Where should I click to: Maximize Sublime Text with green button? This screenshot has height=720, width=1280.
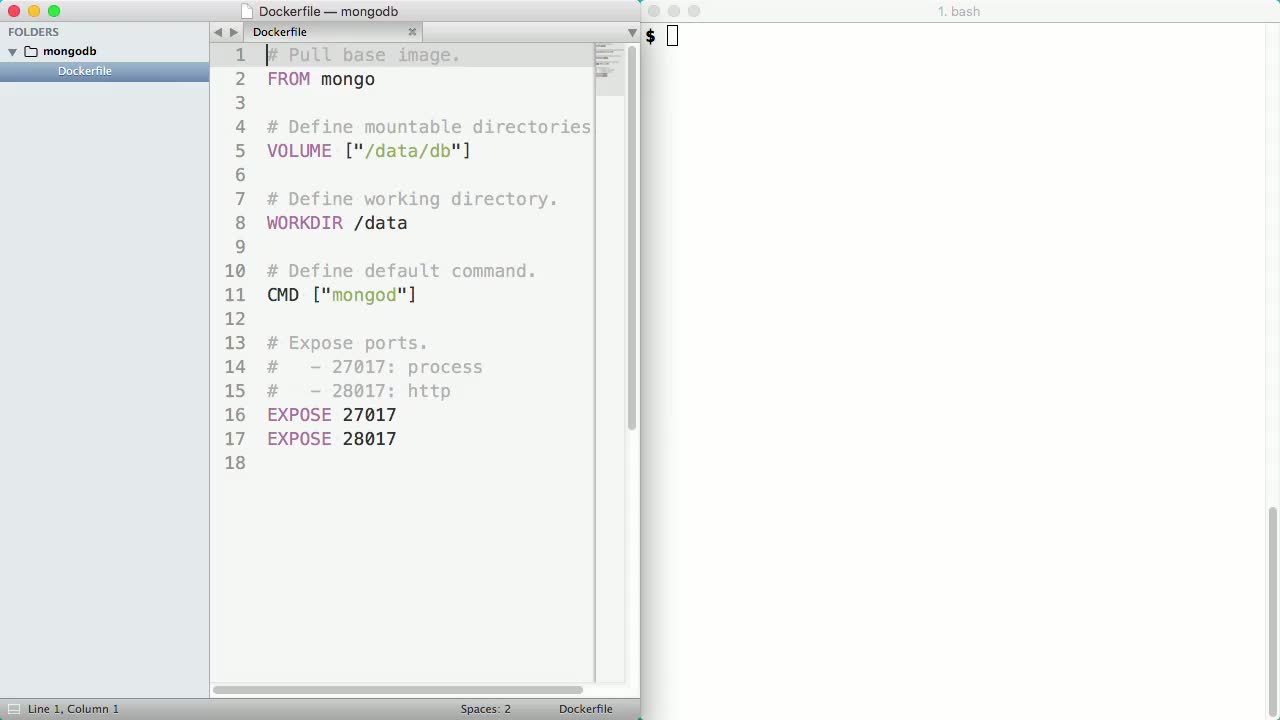point(54,11)
